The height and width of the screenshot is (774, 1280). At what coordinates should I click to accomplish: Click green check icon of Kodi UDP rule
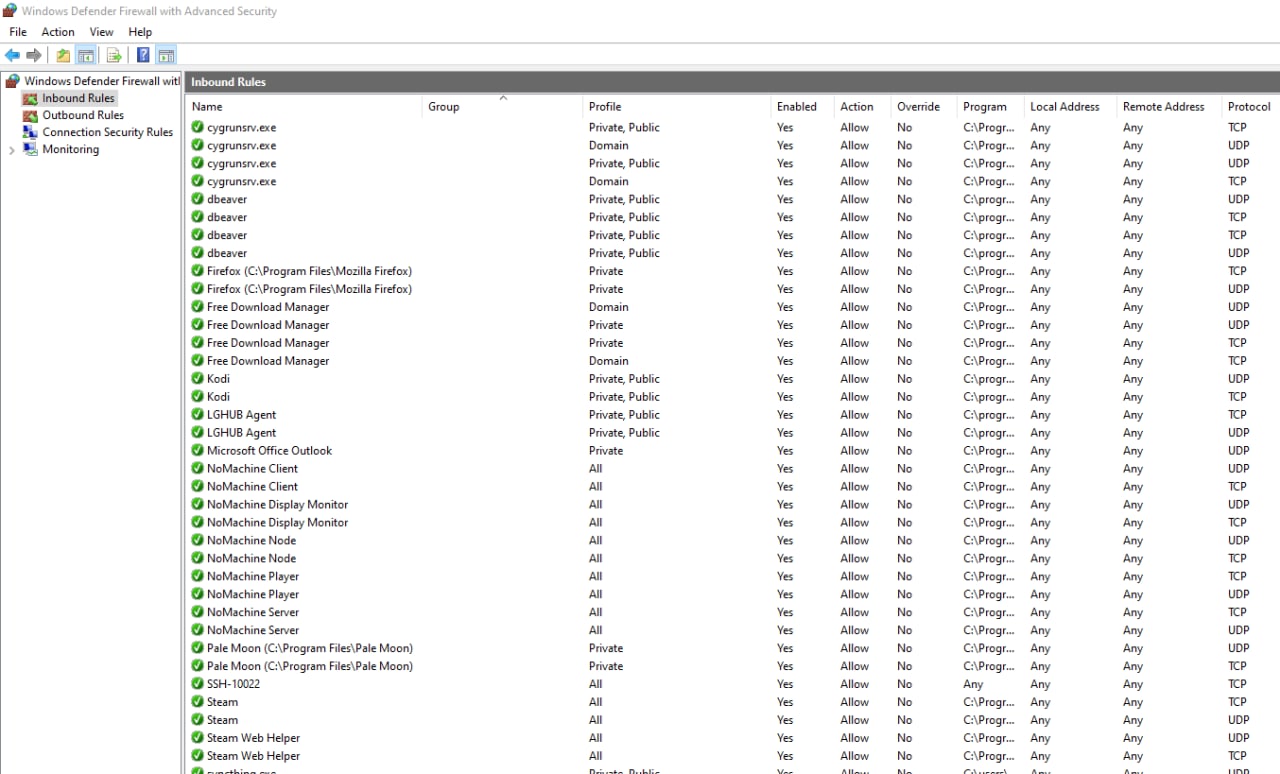[198, 378]
